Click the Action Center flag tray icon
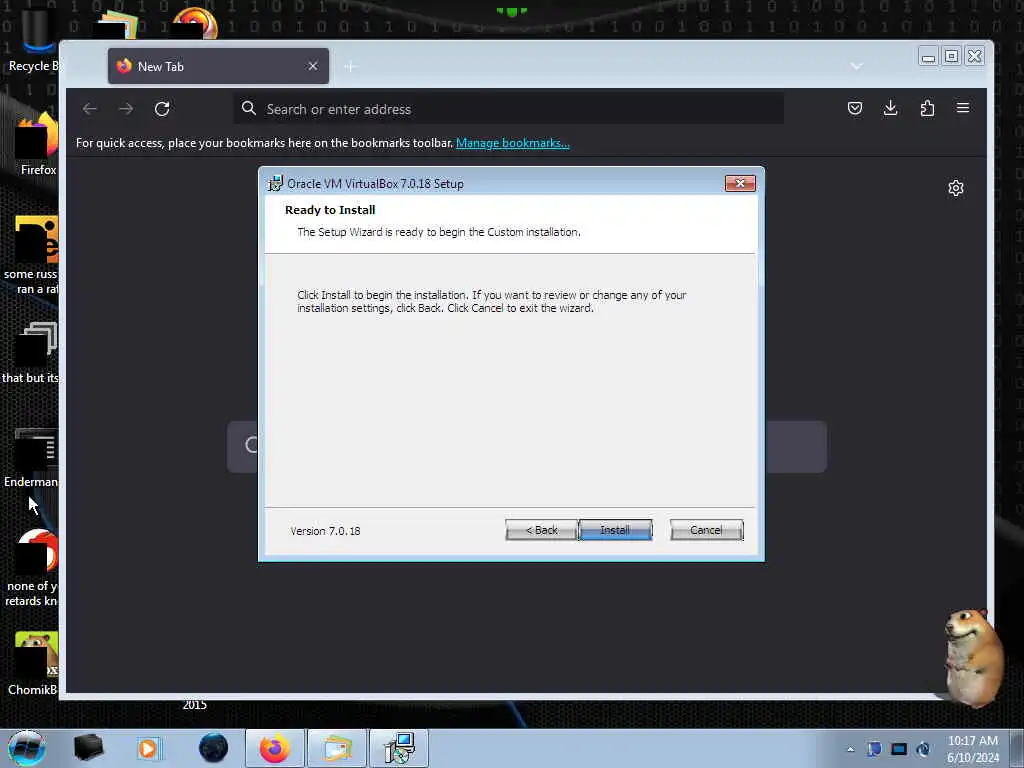Viewport: 1024px width, 768px height. 874,749
